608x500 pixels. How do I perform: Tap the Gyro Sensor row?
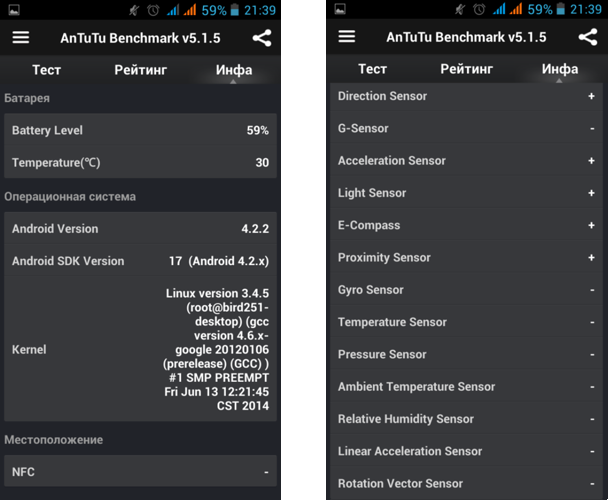point(466,290)
